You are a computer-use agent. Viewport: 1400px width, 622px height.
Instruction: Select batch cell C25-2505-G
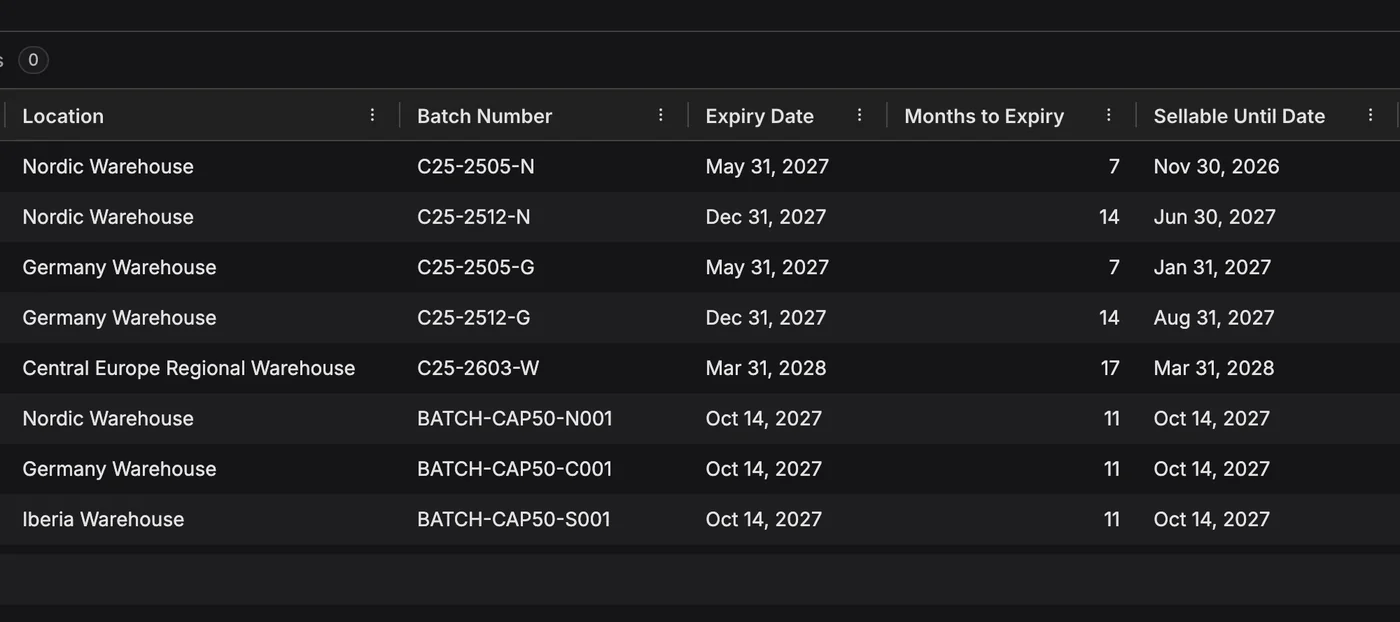[475, 267]
